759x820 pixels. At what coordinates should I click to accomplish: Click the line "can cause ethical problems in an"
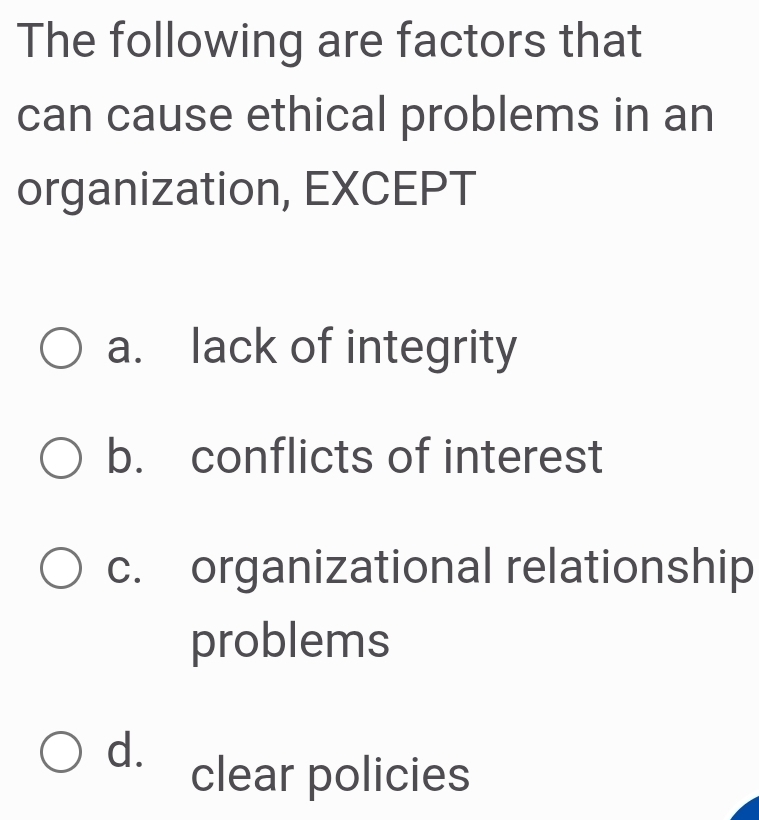(x=366, y=116)
